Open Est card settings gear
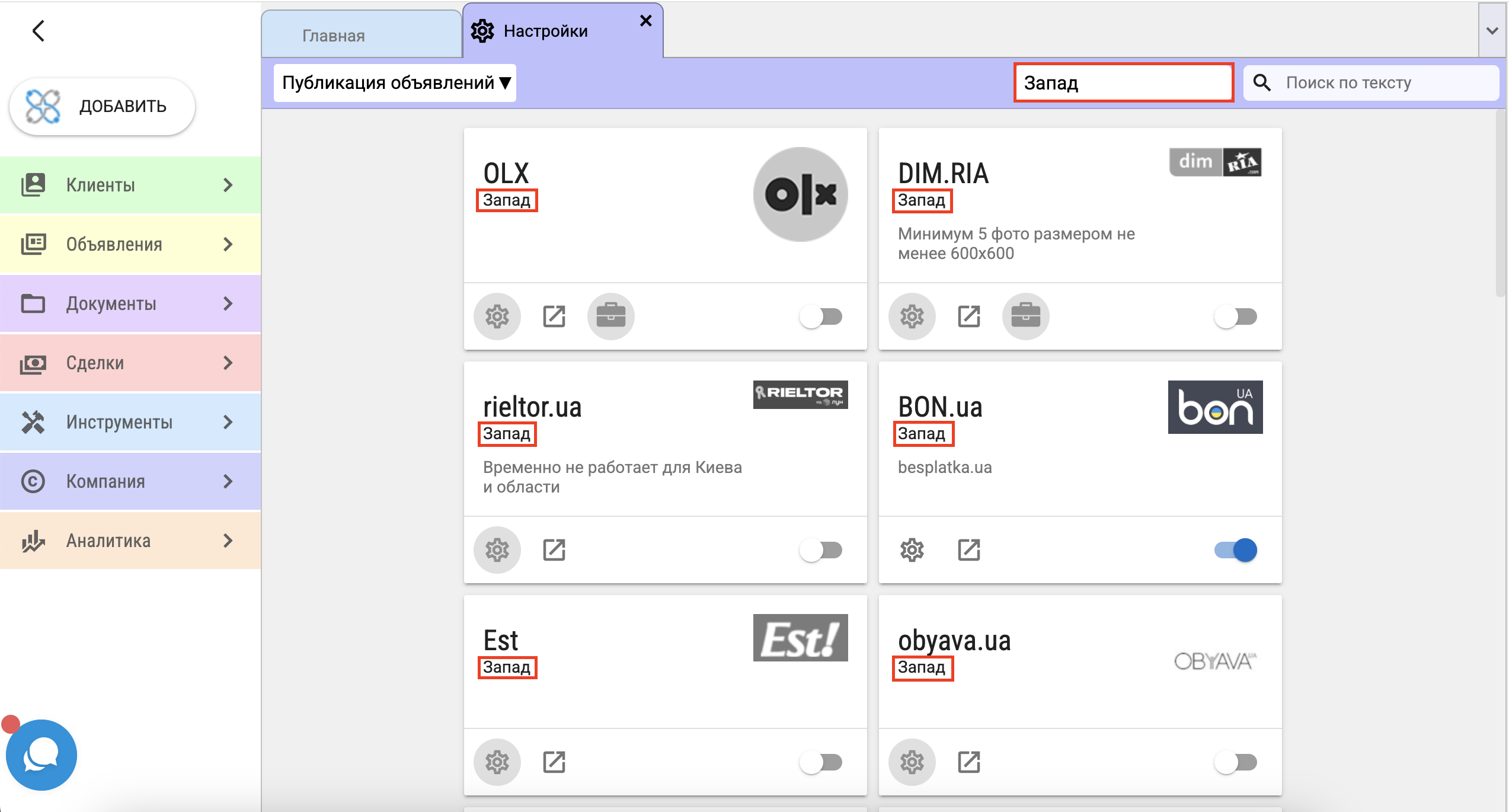 click(x=497, y=762)
